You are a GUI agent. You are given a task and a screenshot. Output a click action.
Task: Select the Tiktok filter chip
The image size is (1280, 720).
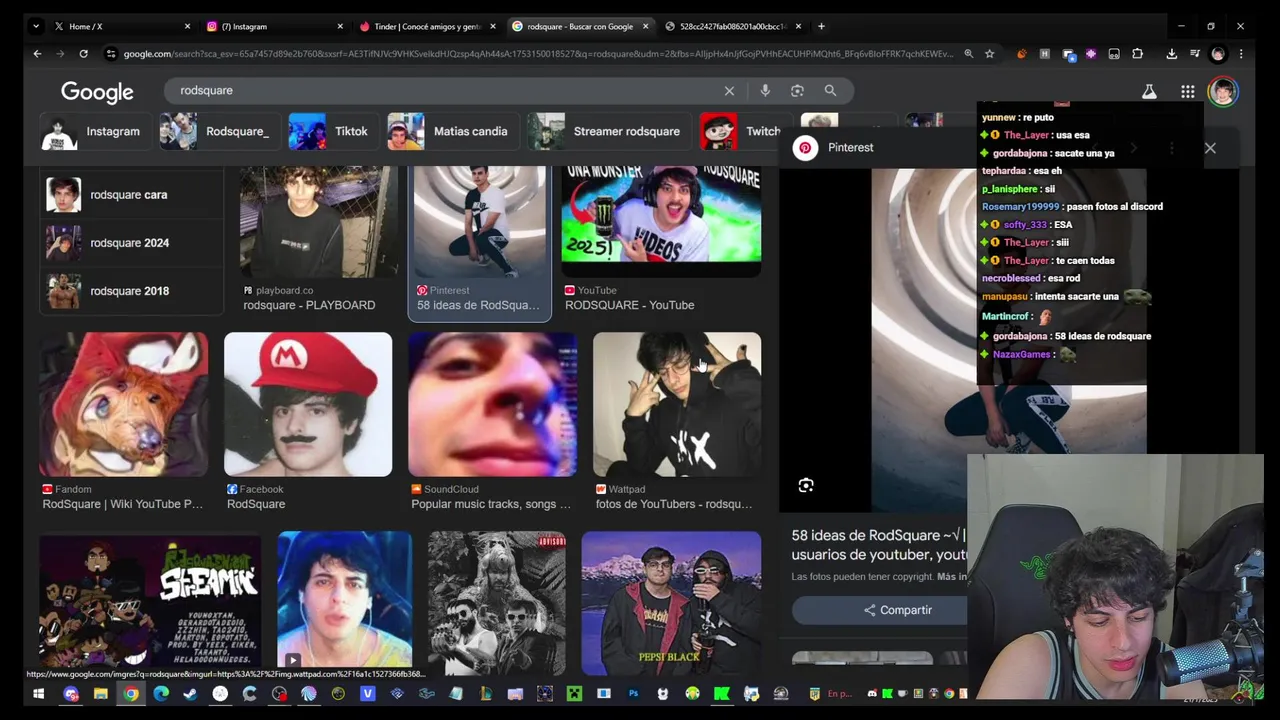331,132
